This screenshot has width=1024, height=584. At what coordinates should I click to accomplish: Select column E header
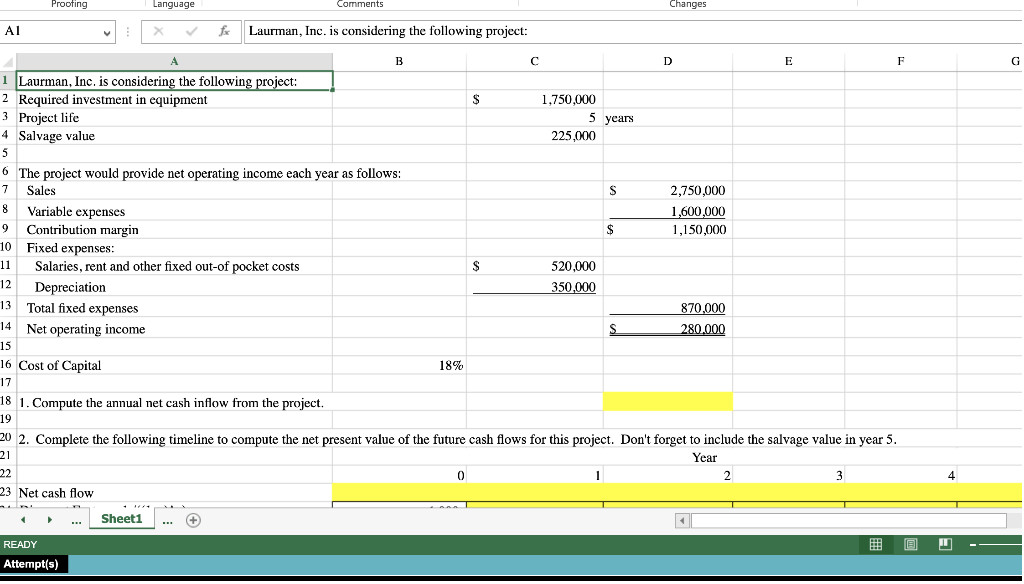pyautogui.click(x=788, y=61)
